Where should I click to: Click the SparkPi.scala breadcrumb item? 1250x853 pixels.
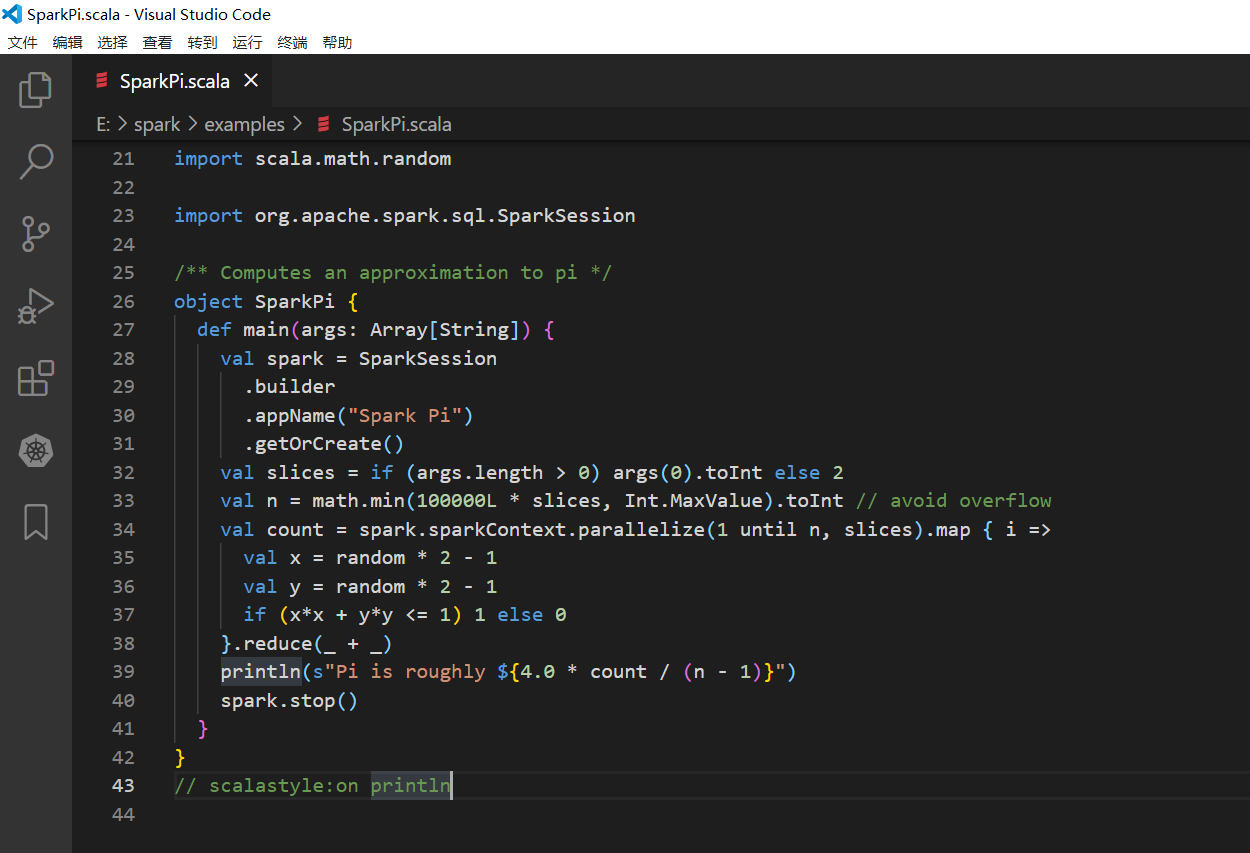pos(396,125)
